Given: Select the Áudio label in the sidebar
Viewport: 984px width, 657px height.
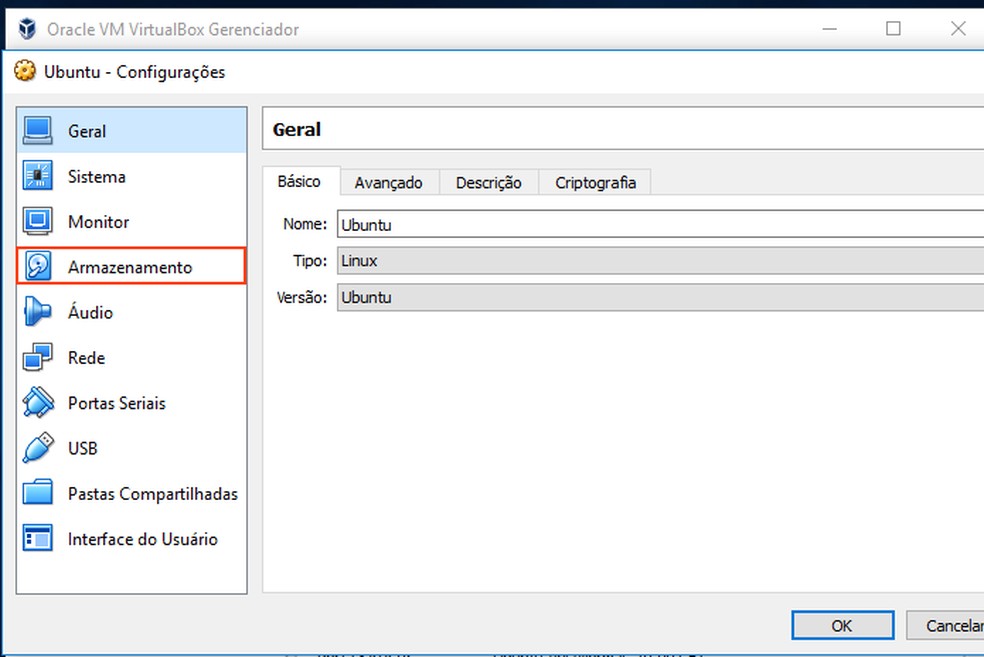Looking at the screenshot, I should (x=90, y=312).
